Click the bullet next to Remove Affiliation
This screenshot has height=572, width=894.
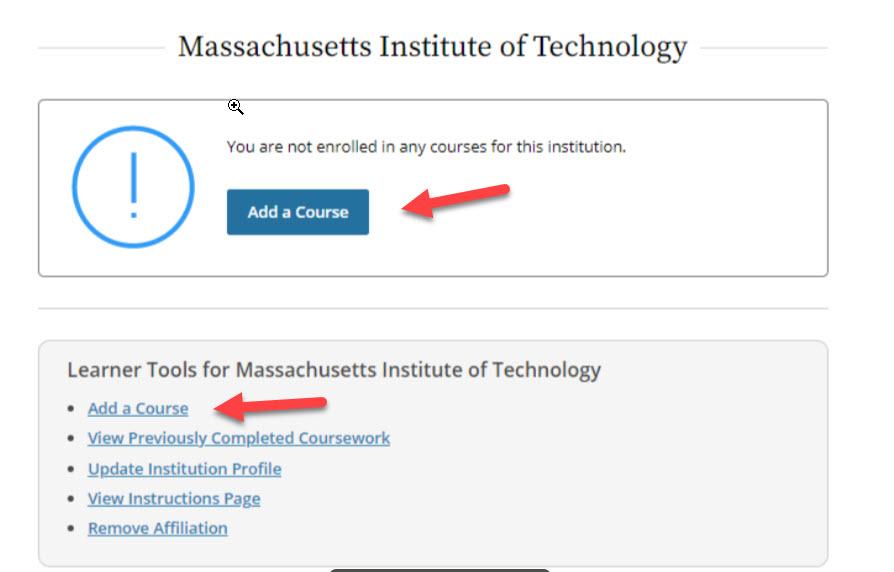[x=71, y=528]
